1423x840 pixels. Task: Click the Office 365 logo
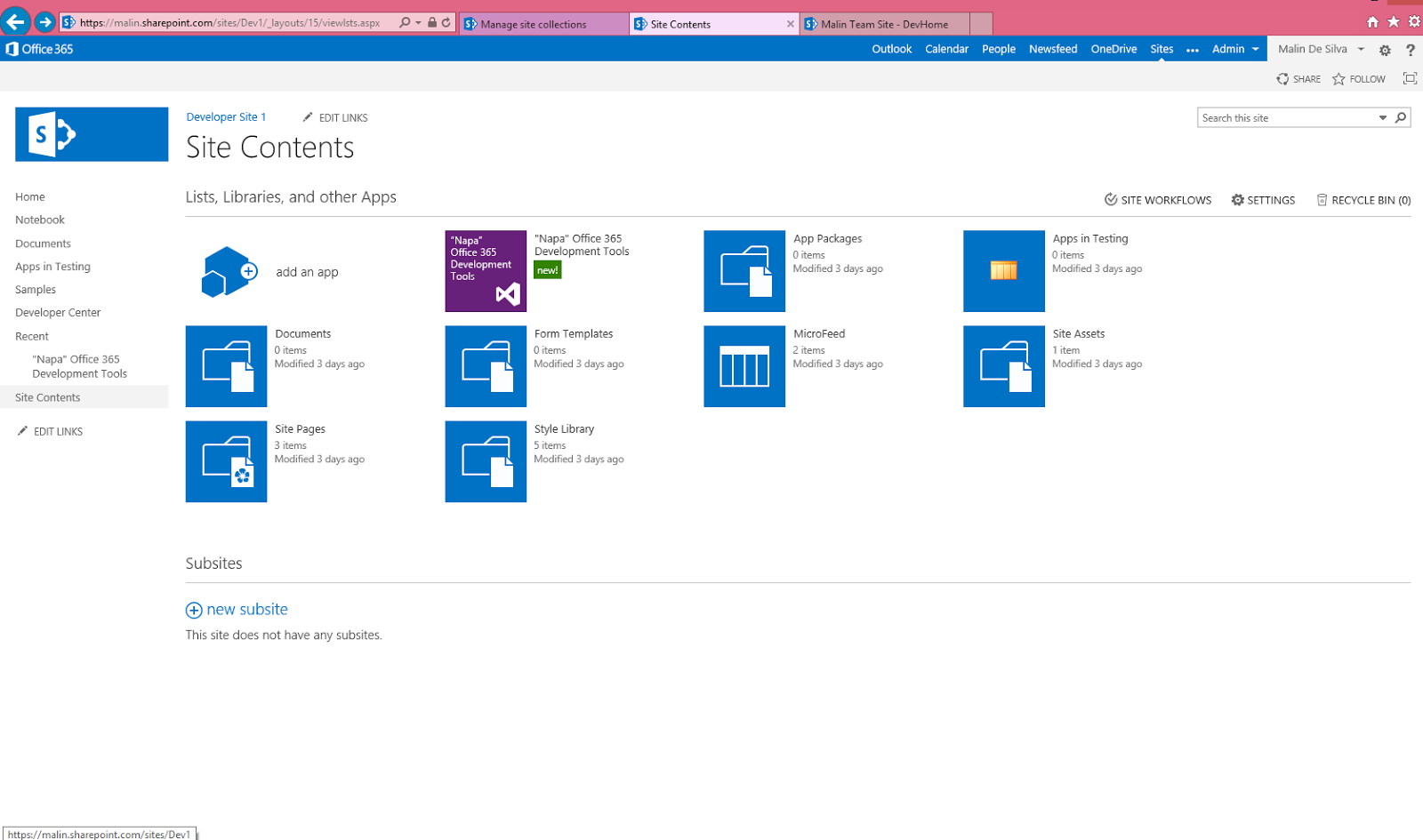(39, 49)
